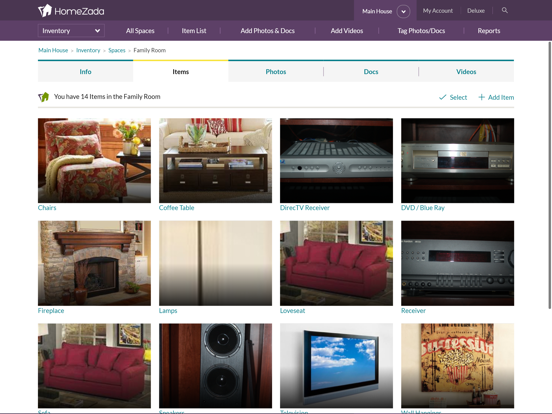Click the Coffee Table item label
This screenshot has height=414, width=552.
[x=176, y=208]
